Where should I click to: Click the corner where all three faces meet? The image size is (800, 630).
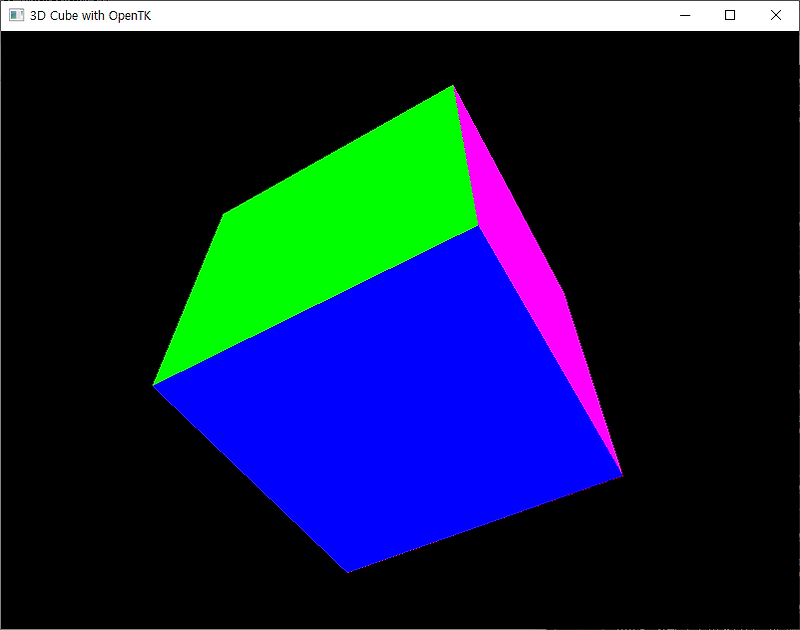[x=478, y=228]
